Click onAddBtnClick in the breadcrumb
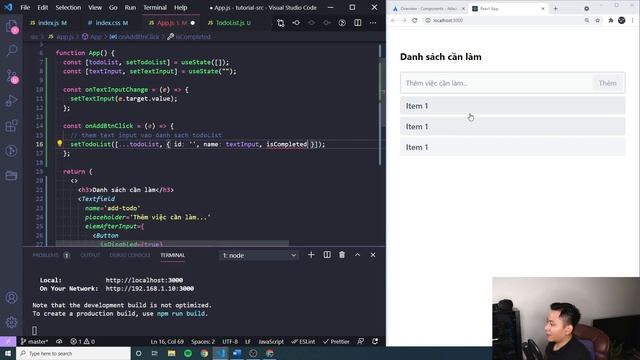This screenshot has height=360, width=640. coord(135,37)
